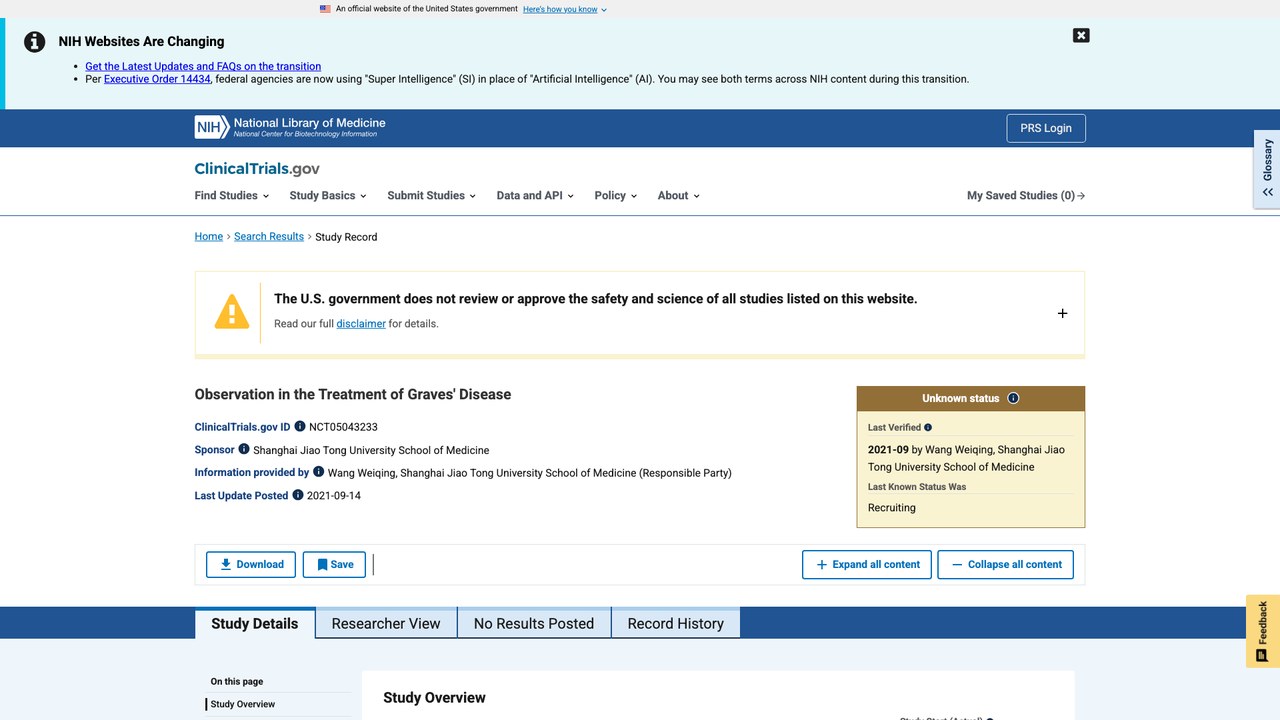Open the Glossary side panel

[1267, 169]
